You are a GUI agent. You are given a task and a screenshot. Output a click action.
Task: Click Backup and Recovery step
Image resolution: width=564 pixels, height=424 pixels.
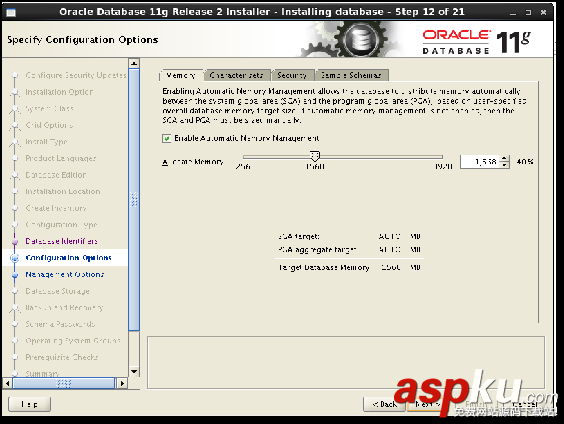coord(64,307)
